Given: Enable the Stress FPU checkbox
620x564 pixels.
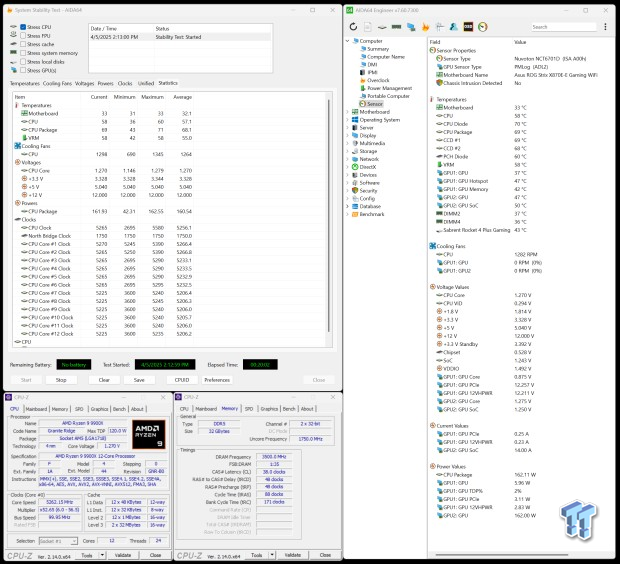Looking at the screenshot, I should [x=23, y=36].
